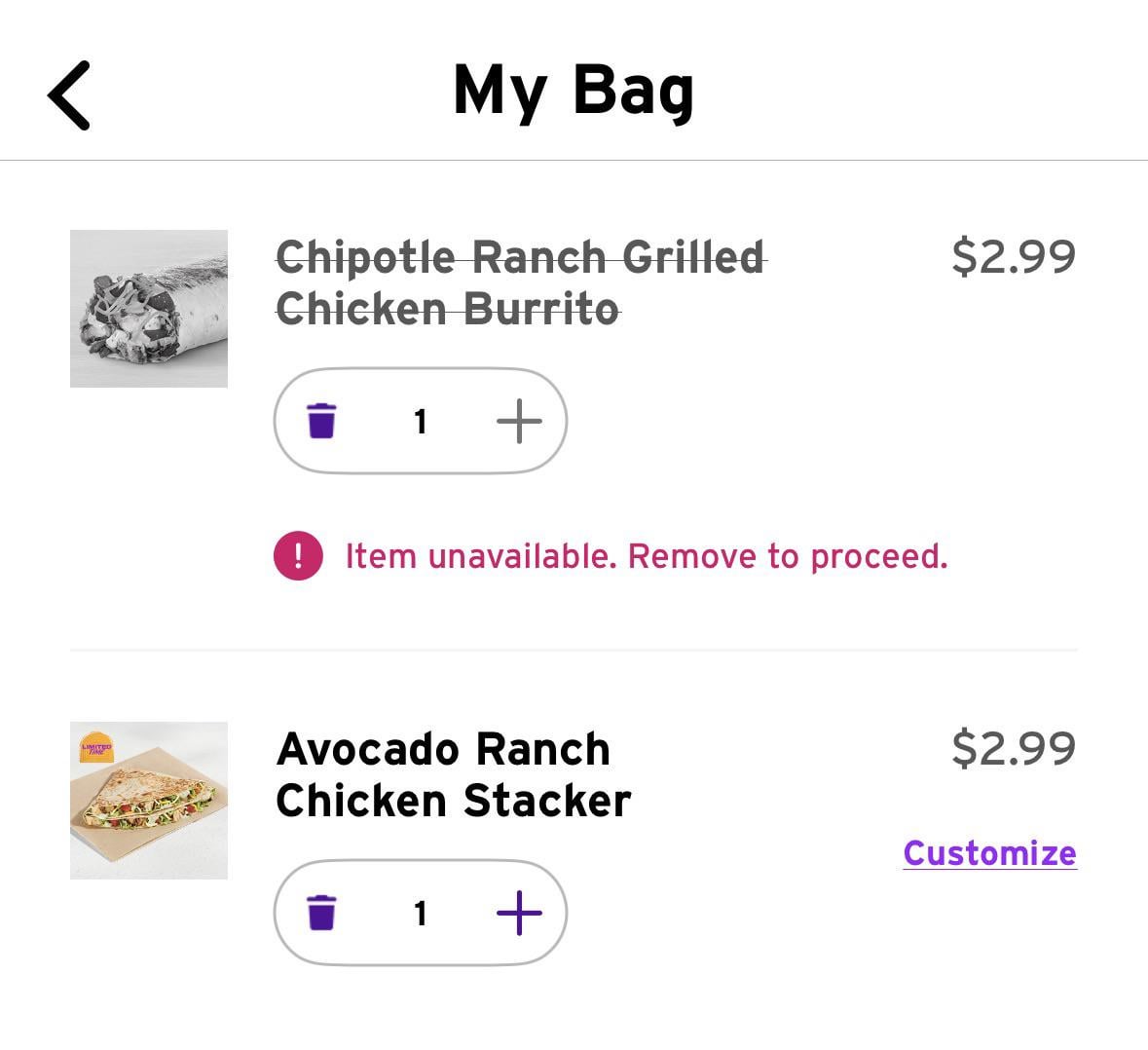
Task: Increase burrito quantity with the plus icon
Action: (x=519, y=422)
